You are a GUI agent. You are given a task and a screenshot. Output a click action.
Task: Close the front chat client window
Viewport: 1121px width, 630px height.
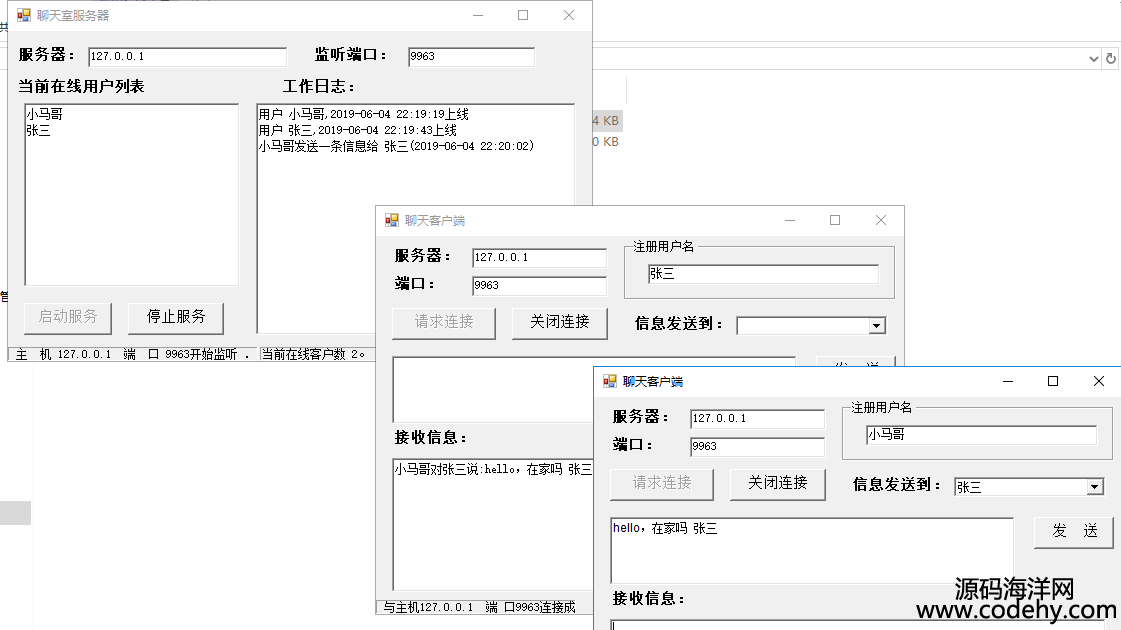pos(1098,382)
